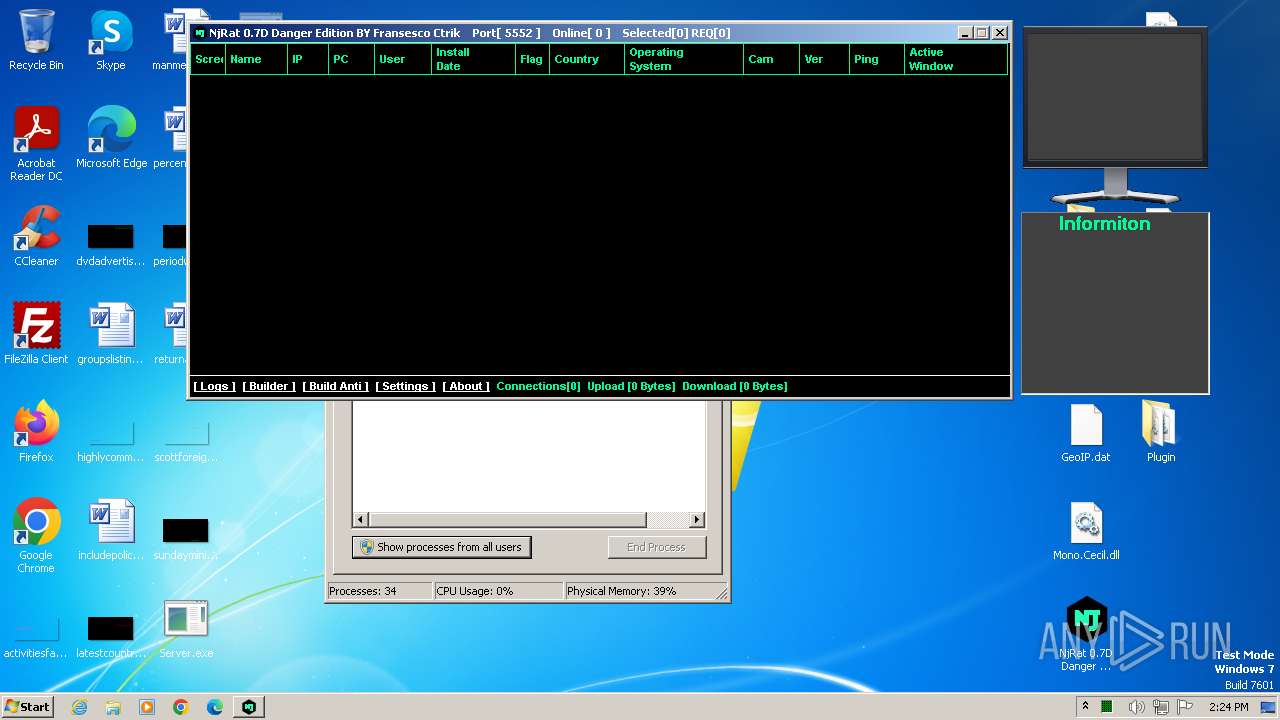Image resolution: width=1280 pixels, height=720 pixels.
Task: Click the Informiton panel
Action: click(1115, 303)
